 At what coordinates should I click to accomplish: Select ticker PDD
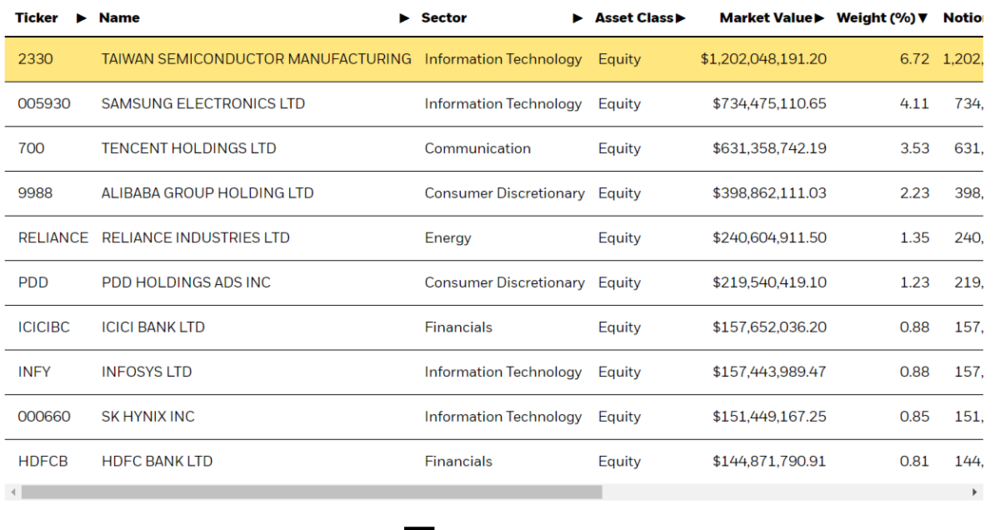pos(33,282)
